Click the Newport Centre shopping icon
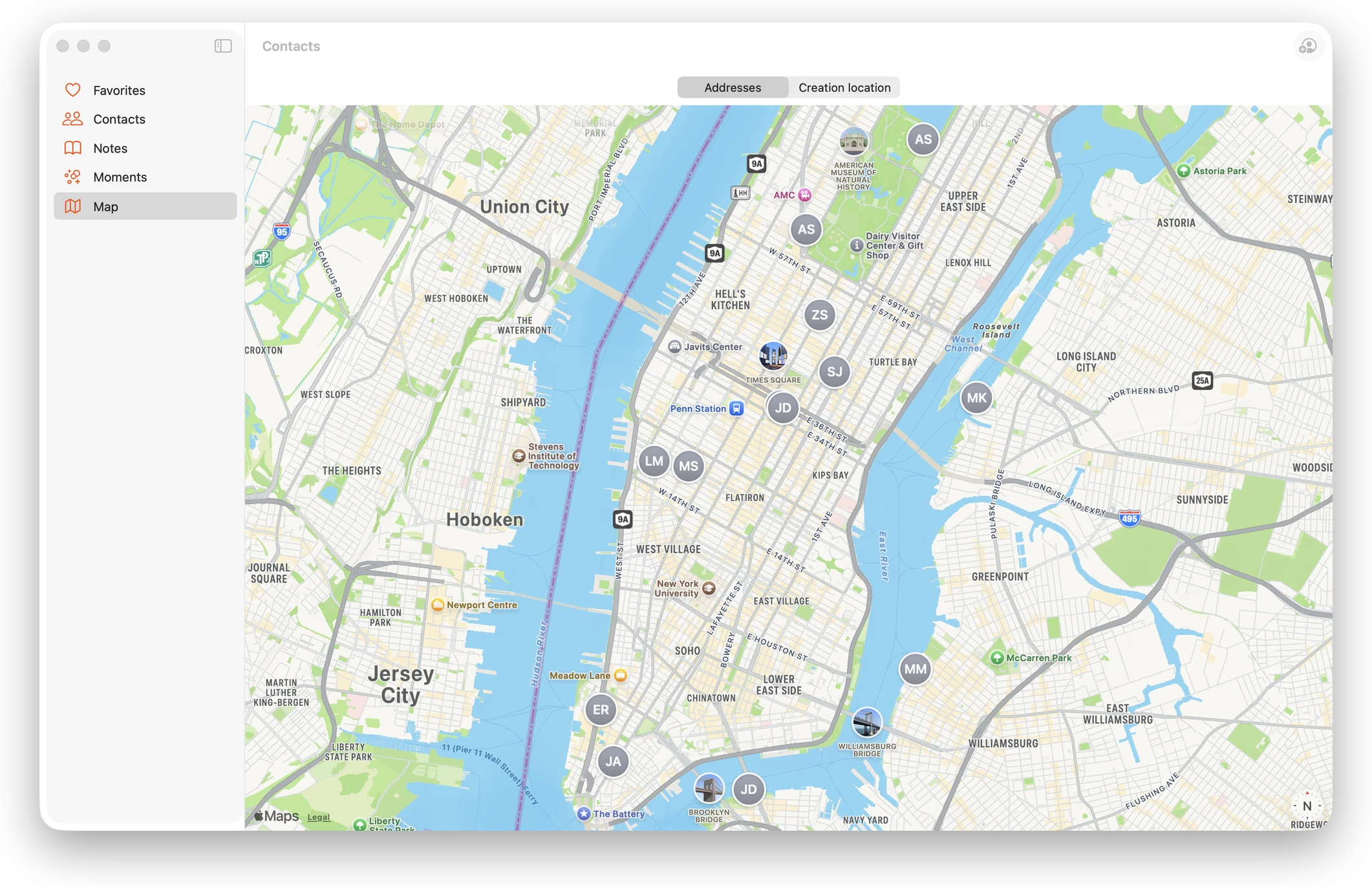1372x887 pixels. [x=438, y=605]
